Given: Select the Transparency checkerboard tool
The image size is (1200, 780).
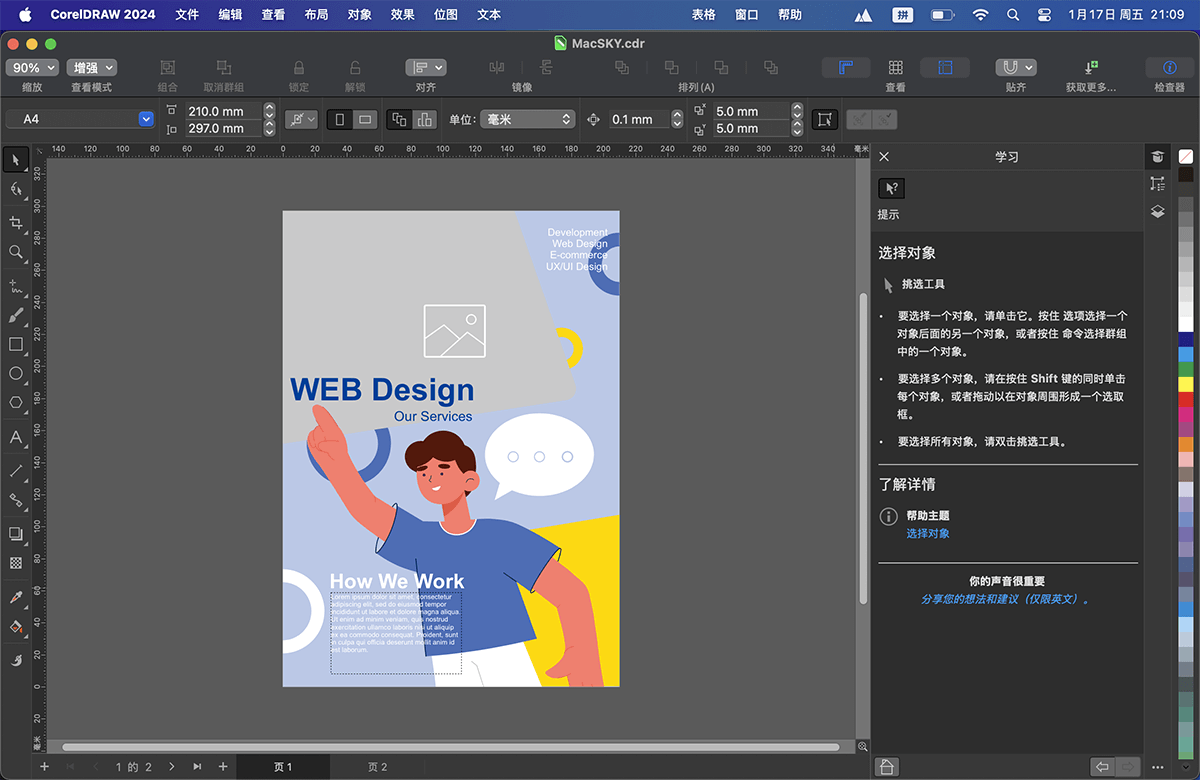Looking at the screenshot, I should coord(16,563).
